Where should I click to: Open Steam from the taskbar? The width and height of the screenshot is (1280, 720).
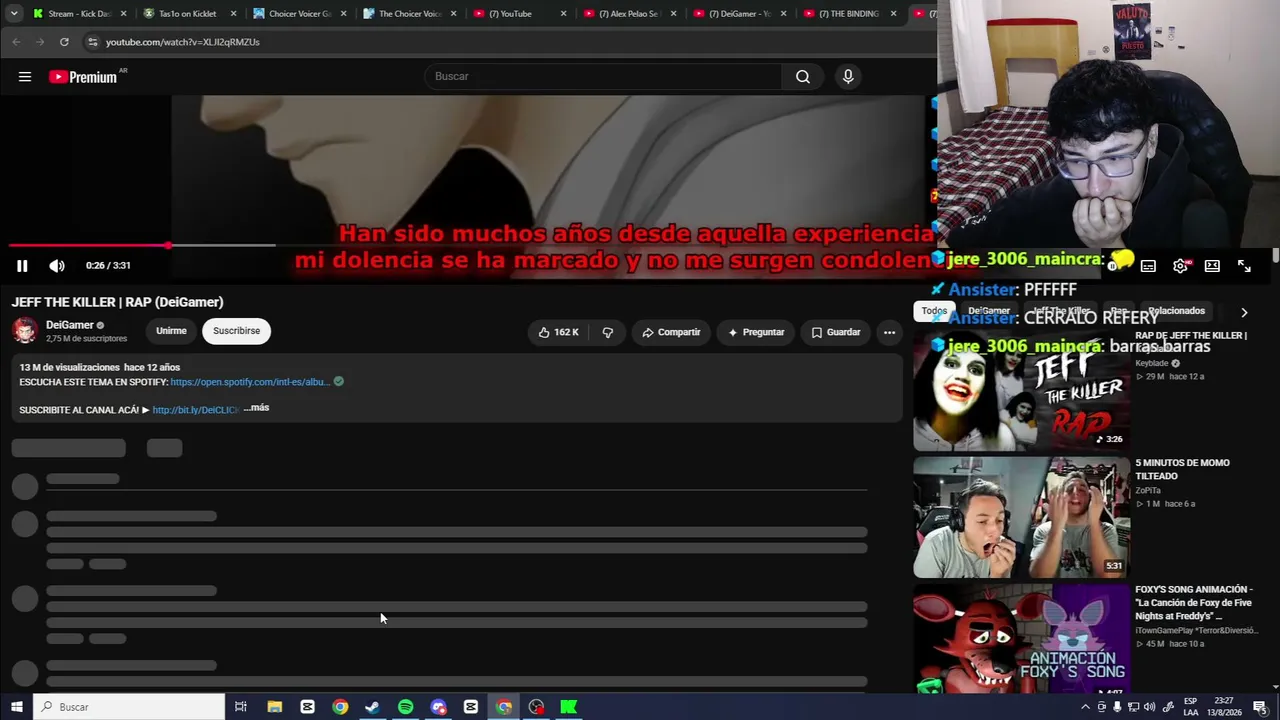point(372,707)
